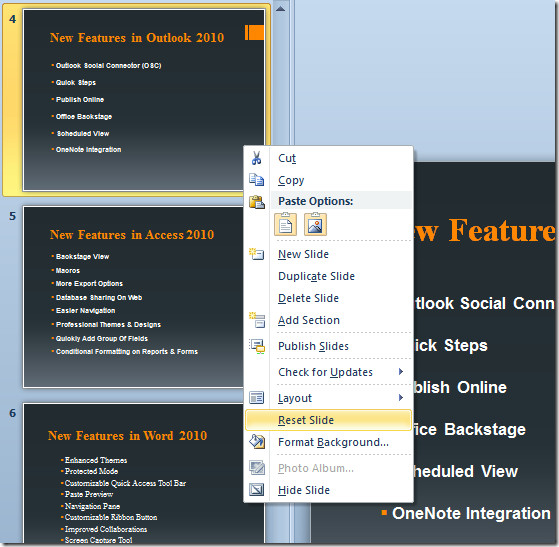559x547 pixels.
Task: Open Layout menu entry
Action: [328, 398]
